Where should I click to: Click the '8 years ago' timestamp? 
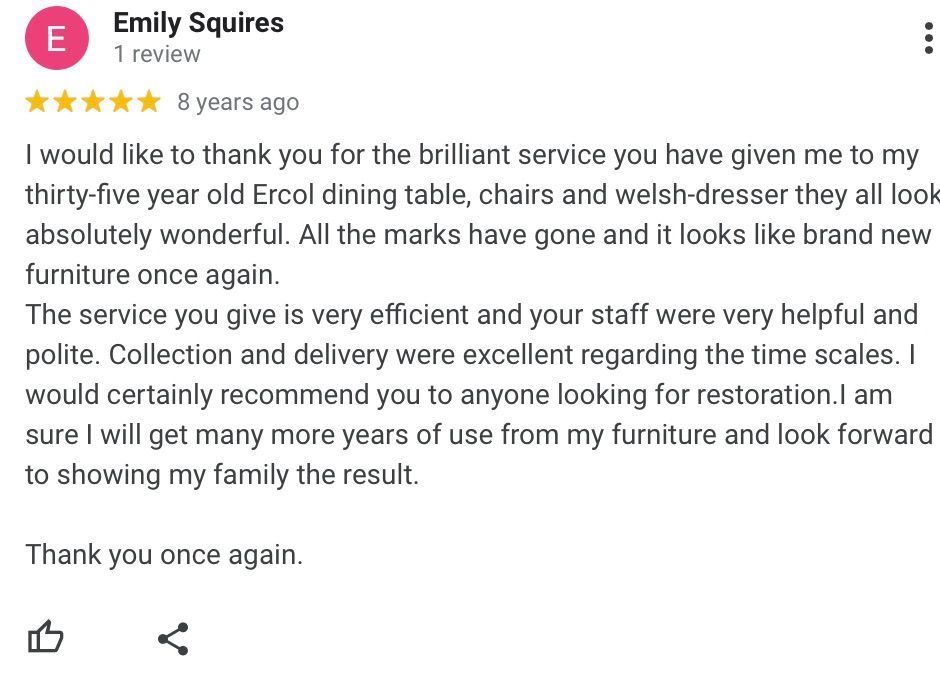(x=238, y=103)
